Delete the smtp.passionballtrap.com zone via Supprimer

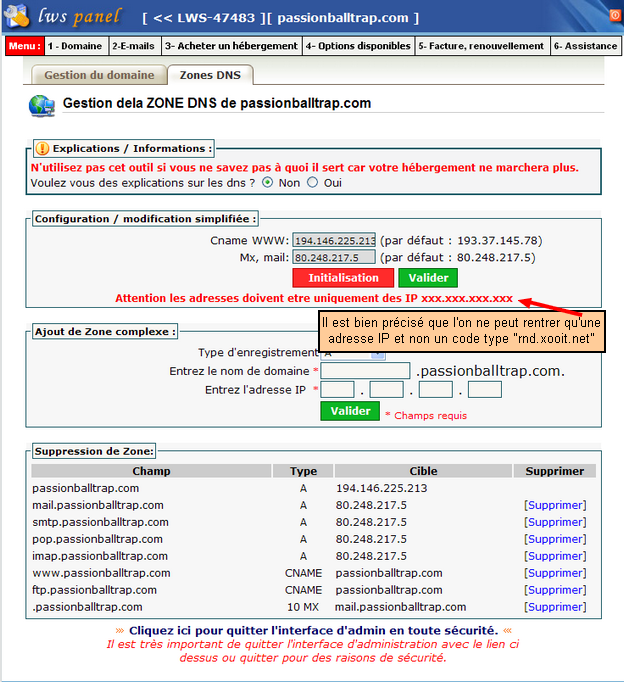pos(555,522)
